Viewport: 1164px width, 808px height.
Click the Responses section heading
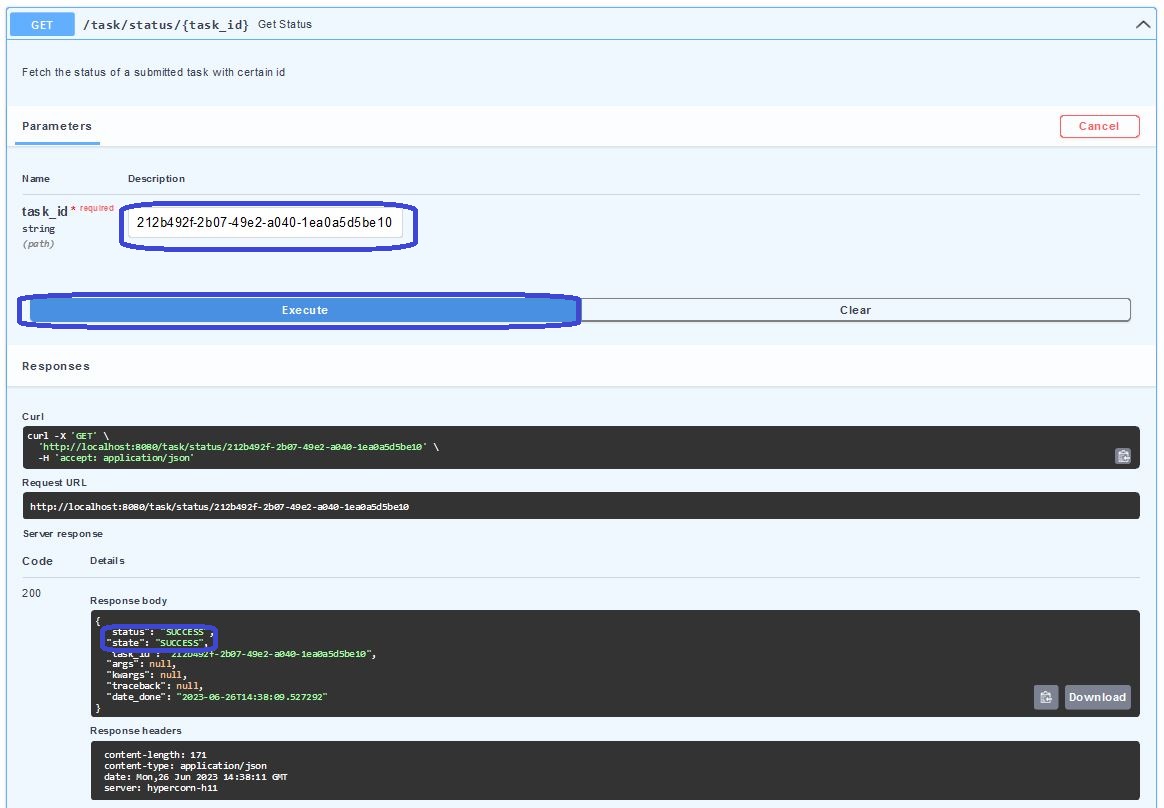(56, 366)
